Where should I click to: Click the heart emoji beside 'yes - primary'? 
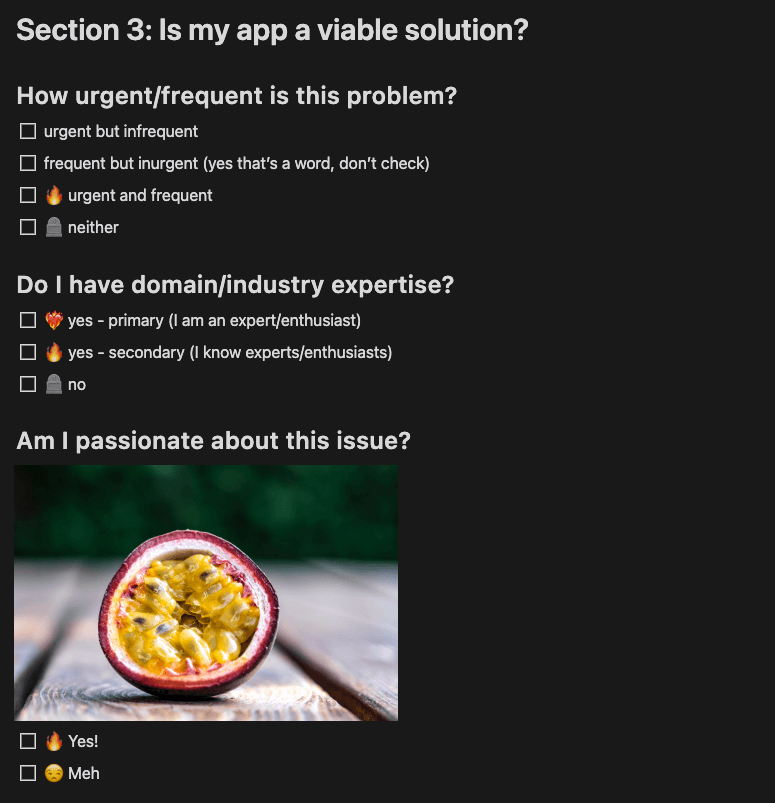[54, 320]
